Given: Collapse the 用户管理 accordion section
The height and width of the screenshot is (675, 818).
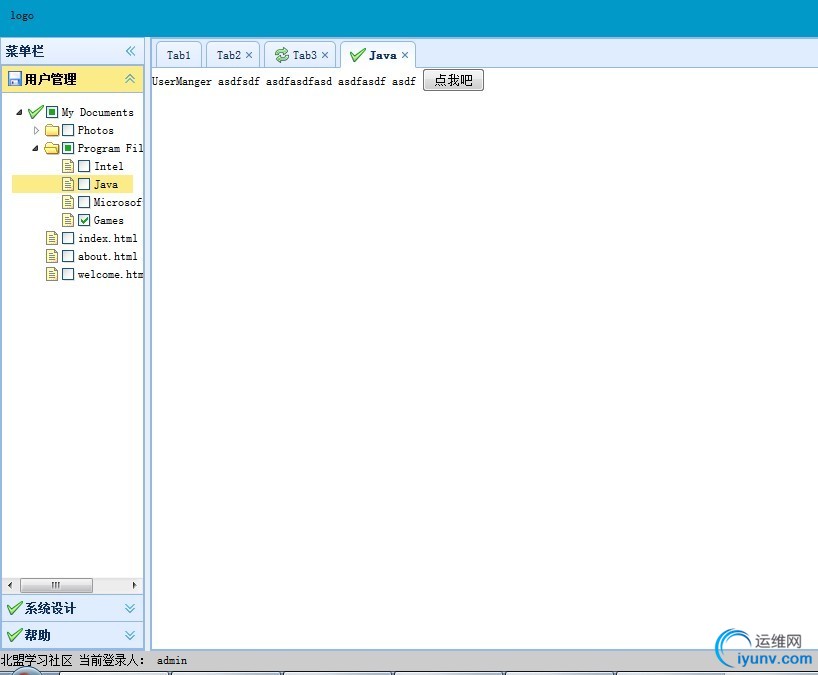Looking at the screenshot, I should [130, 79].
